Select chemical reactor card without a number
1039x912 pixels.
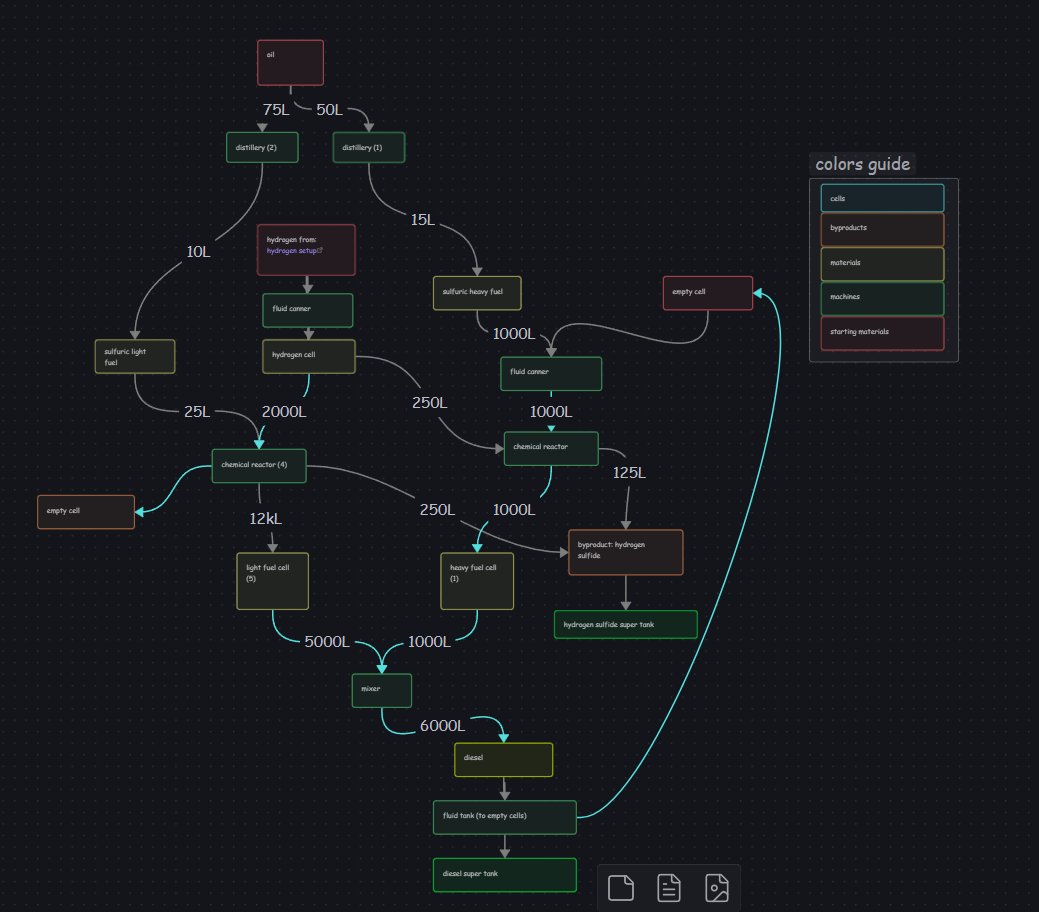(x=551, y=449)
